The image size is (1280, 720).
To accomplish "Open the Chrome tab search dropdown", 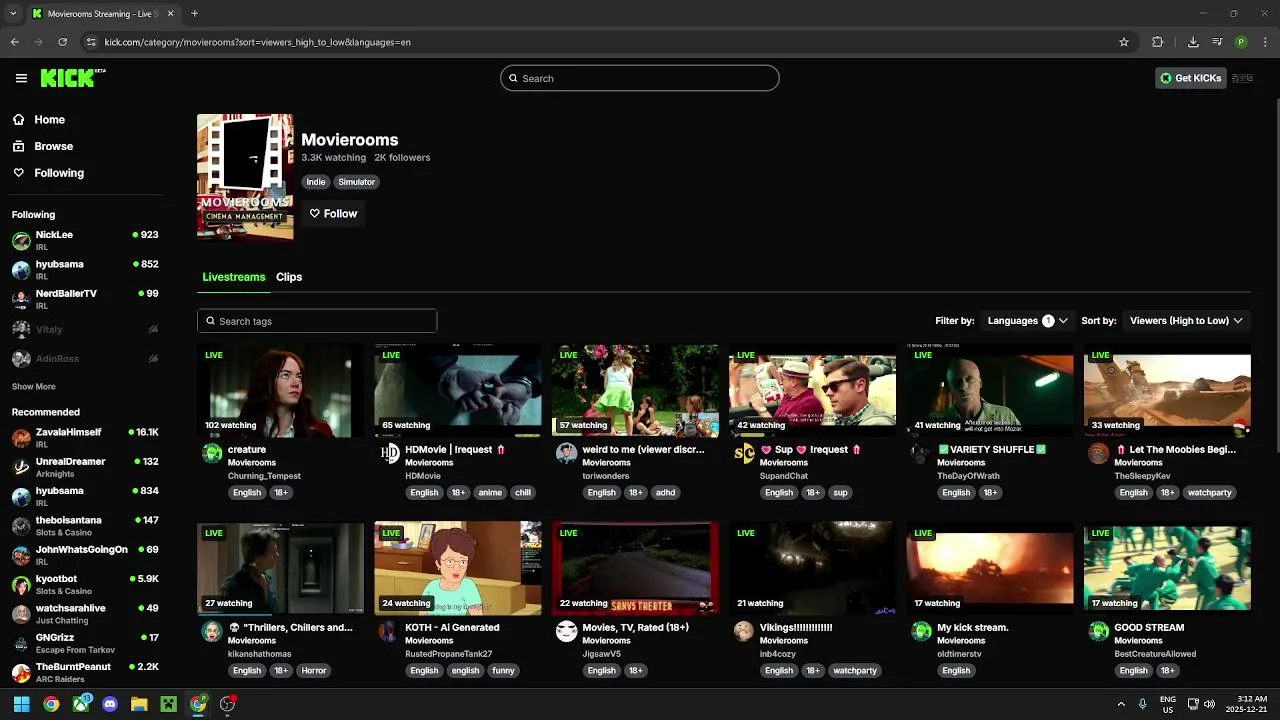I will pos(13,14).
